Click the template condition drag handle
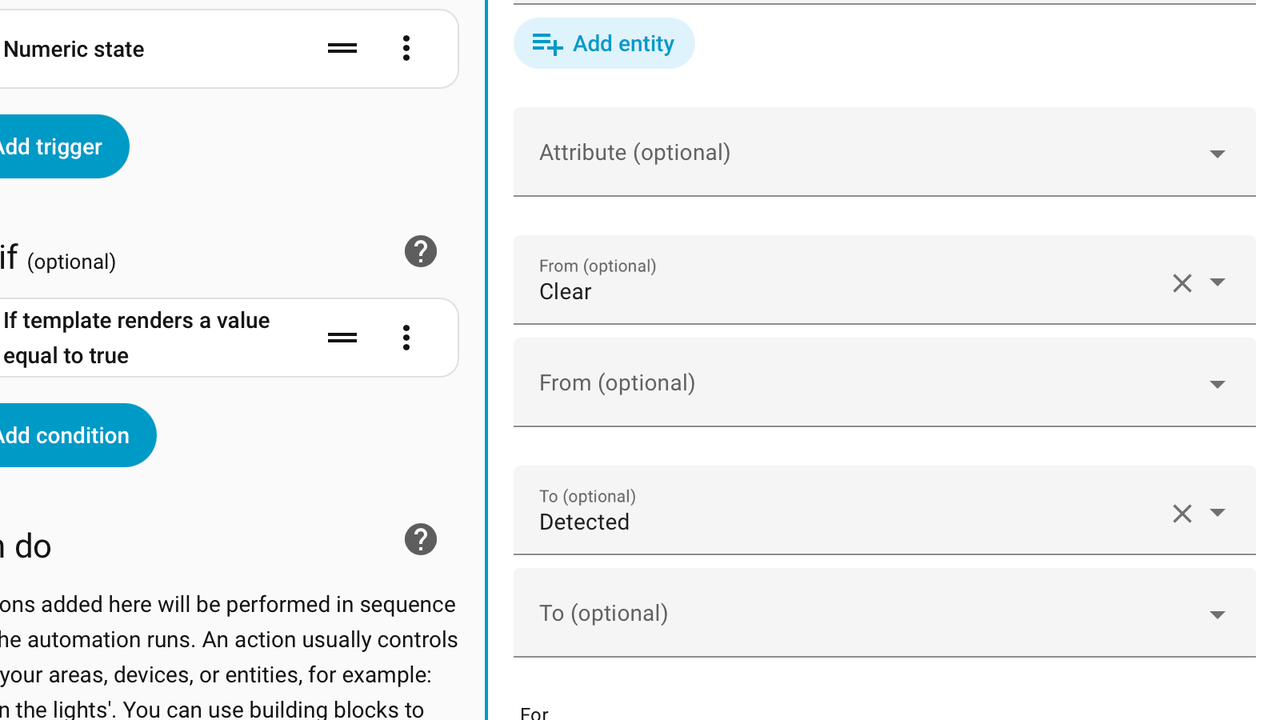The height and width of the screenshot is (720, 1280). coord(342,337)
